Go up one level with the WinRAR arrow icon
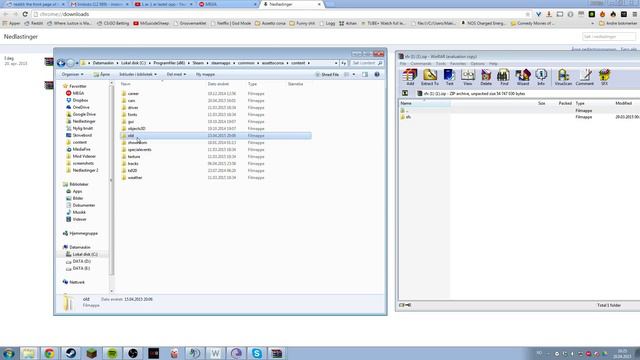Image resolution: width=640 pixels, height=360 pixels. 405,93
